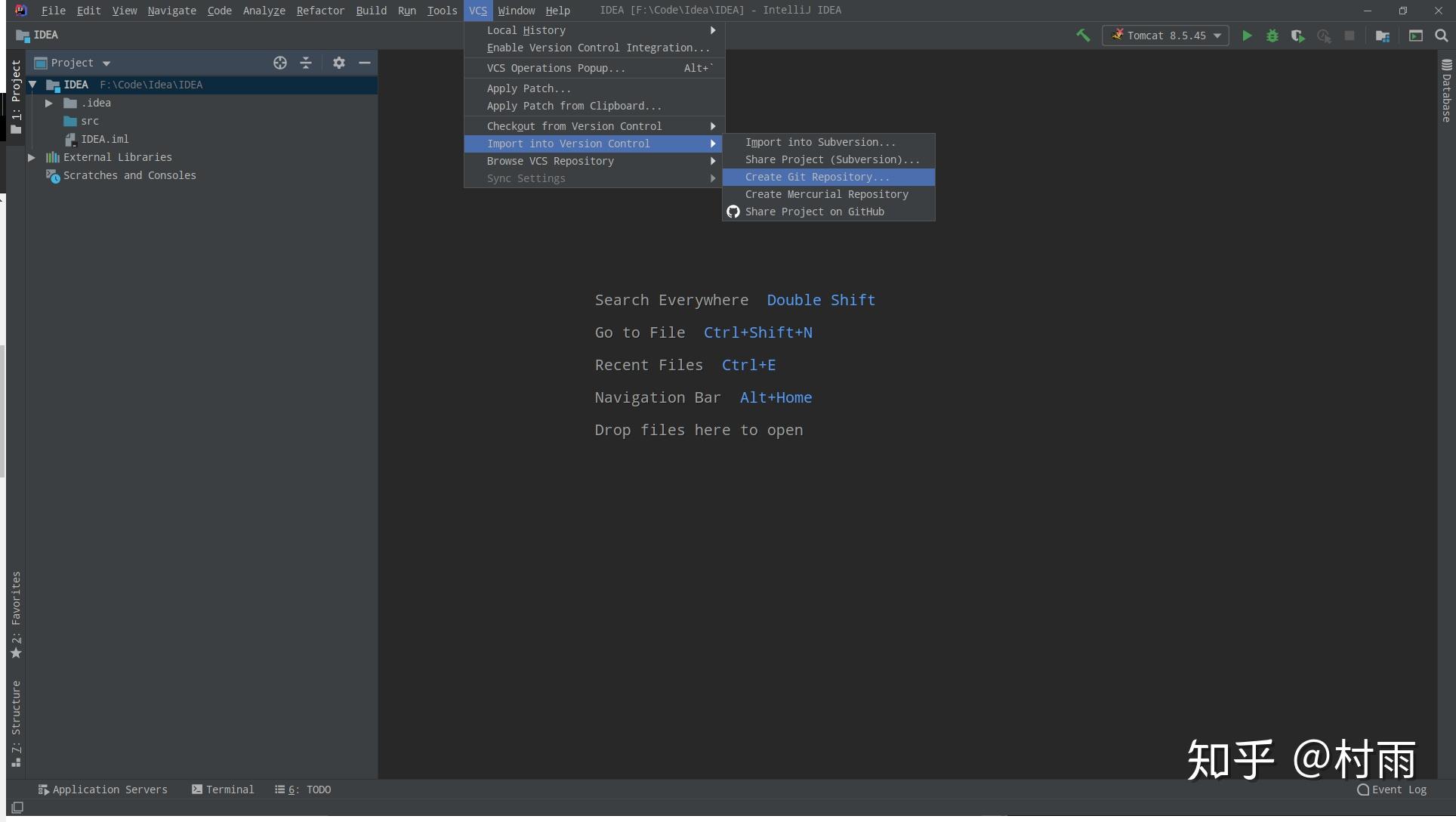Start debugging with the Debug icon

pos(1272,36)
